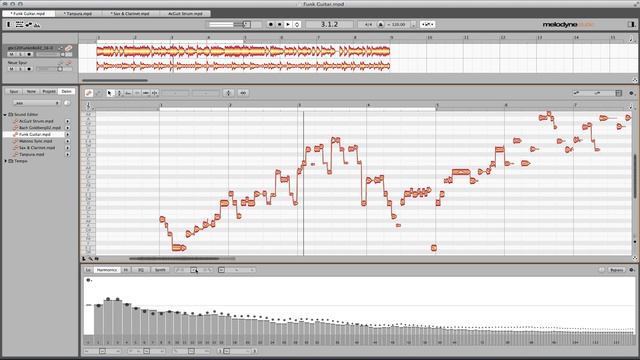Screen dimensions: 640x360
Task: Click the stop button in the transport bar
Action: 279,24
